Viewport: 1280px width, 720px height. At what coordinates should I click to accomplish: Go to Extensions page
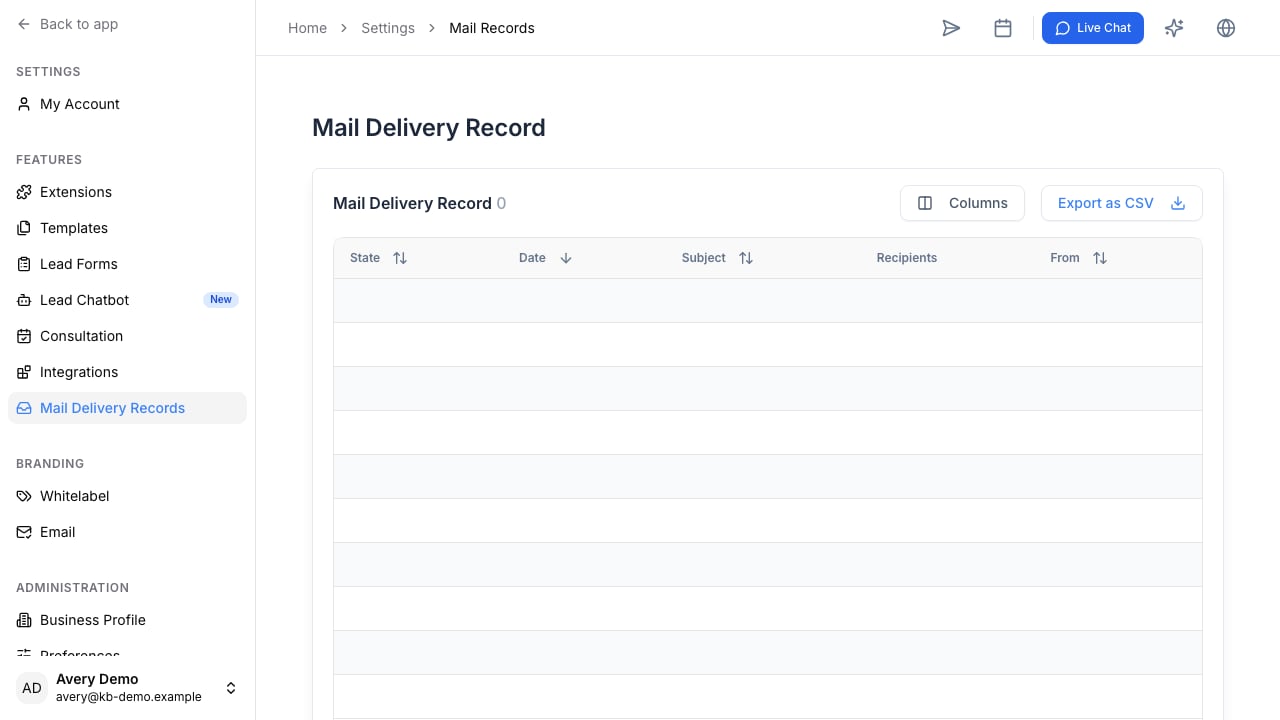[x=127, y=192]
